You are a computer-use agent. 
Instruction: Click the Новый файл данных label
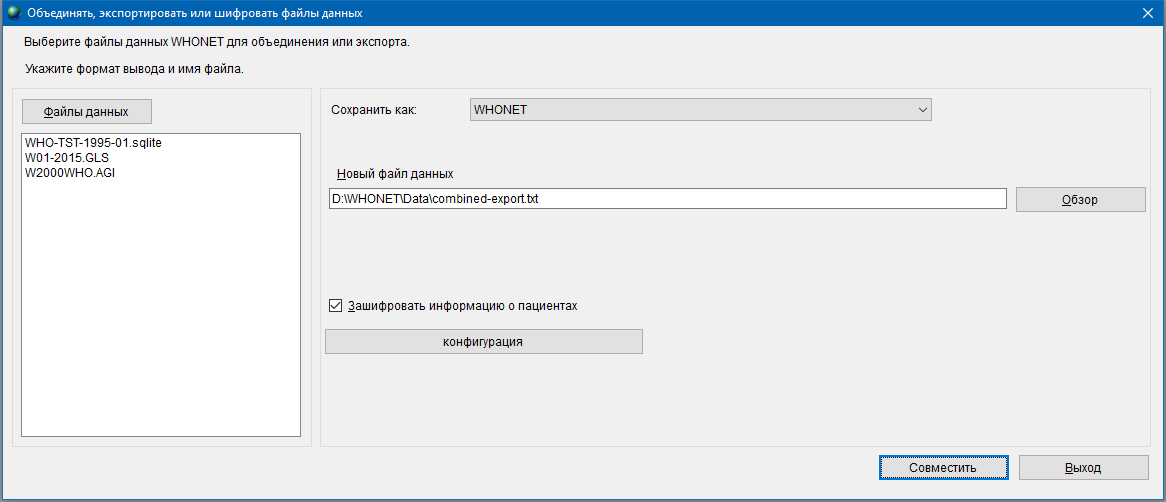395,173
